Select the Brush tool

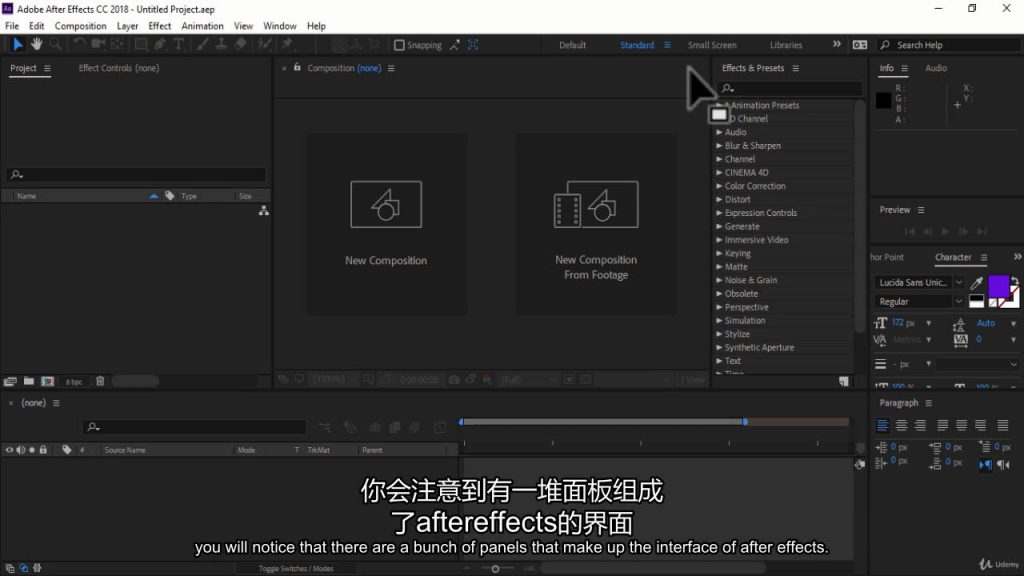point(203,44)
